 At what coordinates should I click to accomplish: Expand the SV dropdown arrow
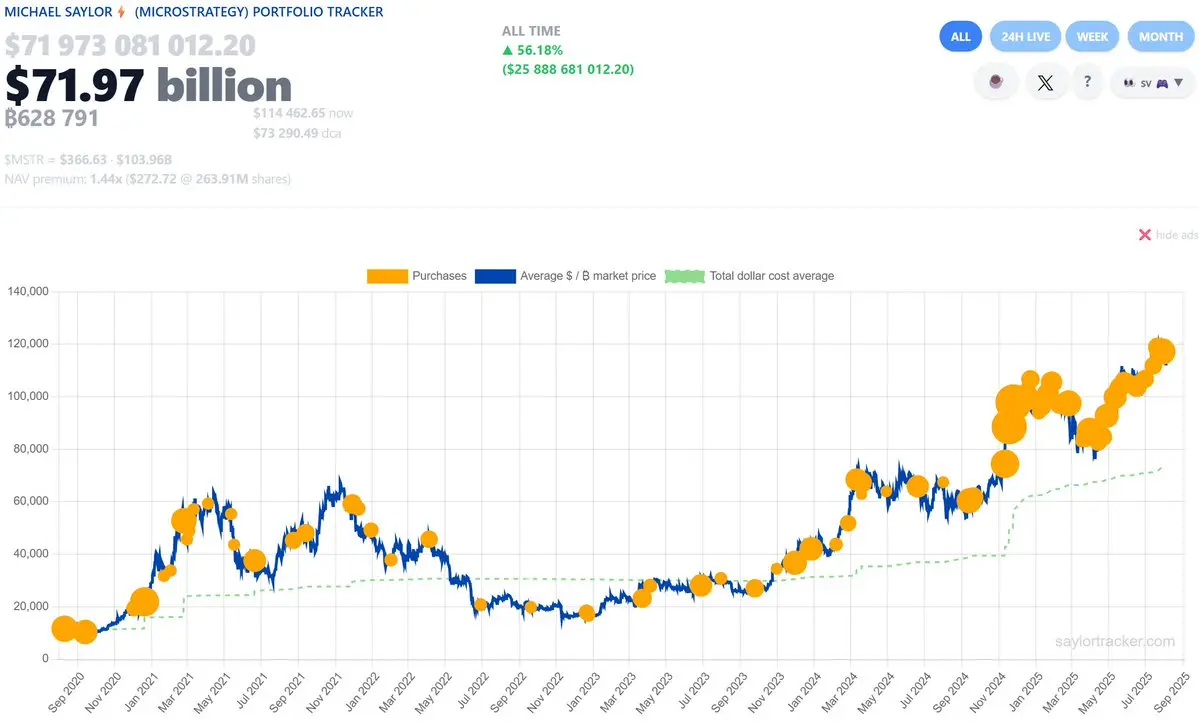[1178, 83]
